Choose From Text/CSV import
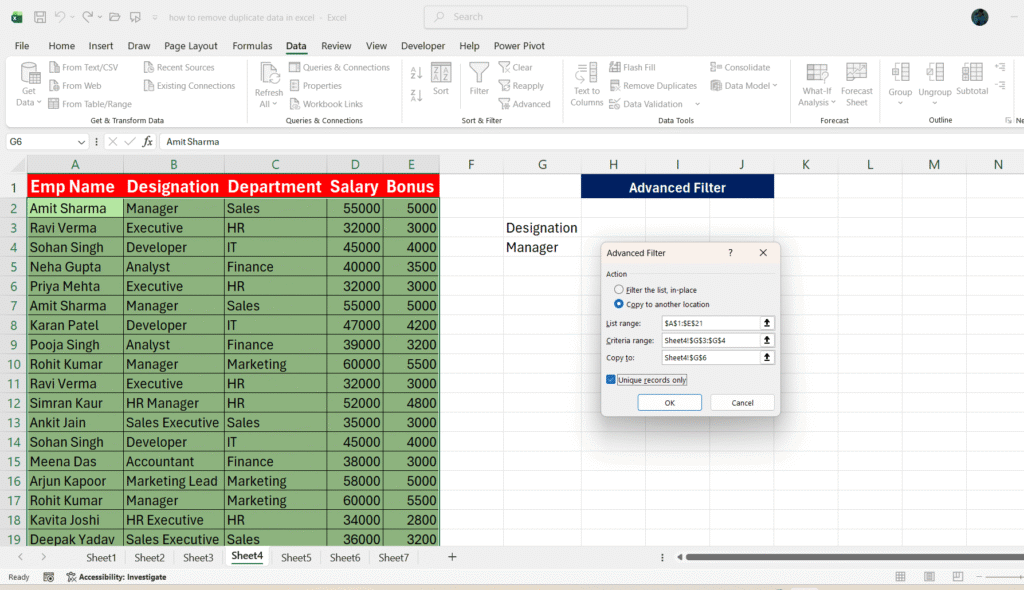 point(84,67)
